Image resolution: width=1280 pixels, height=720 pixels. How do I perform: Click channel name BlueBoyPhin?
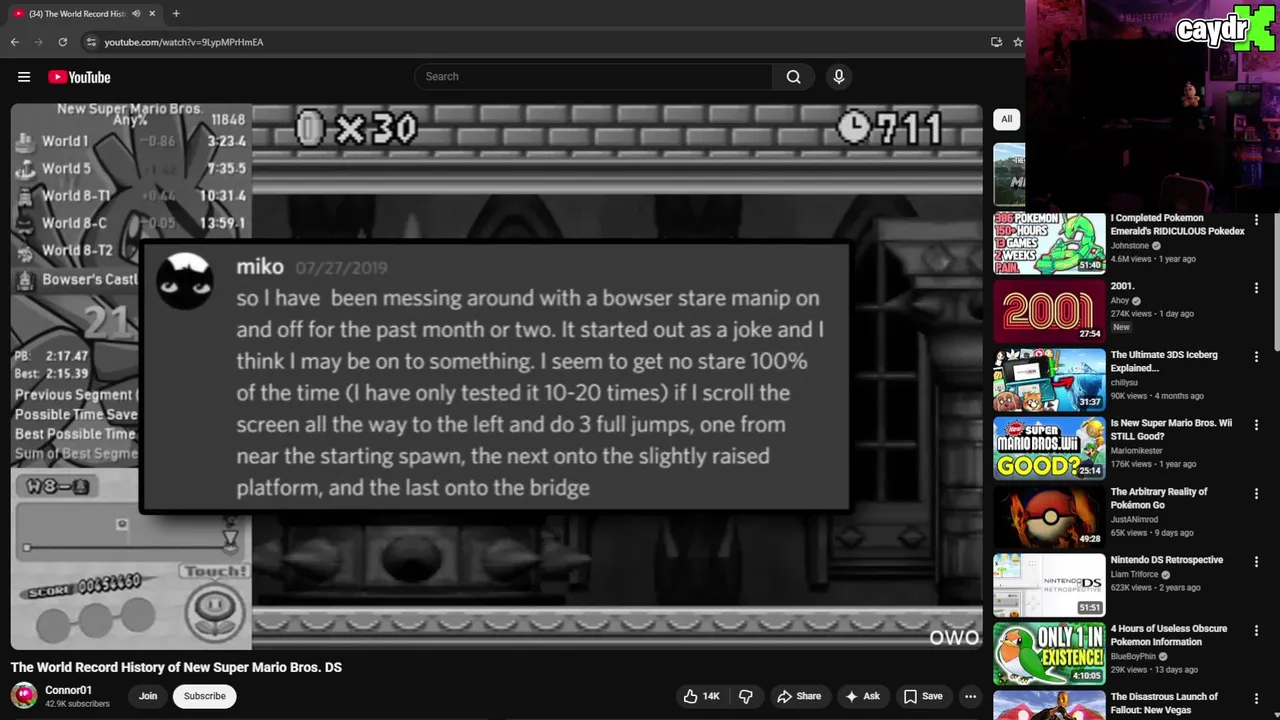1135,657
